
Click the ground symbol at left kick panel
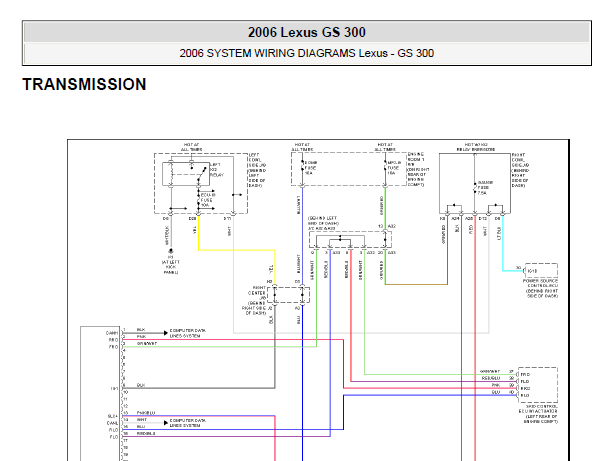(x=171, y=251)
